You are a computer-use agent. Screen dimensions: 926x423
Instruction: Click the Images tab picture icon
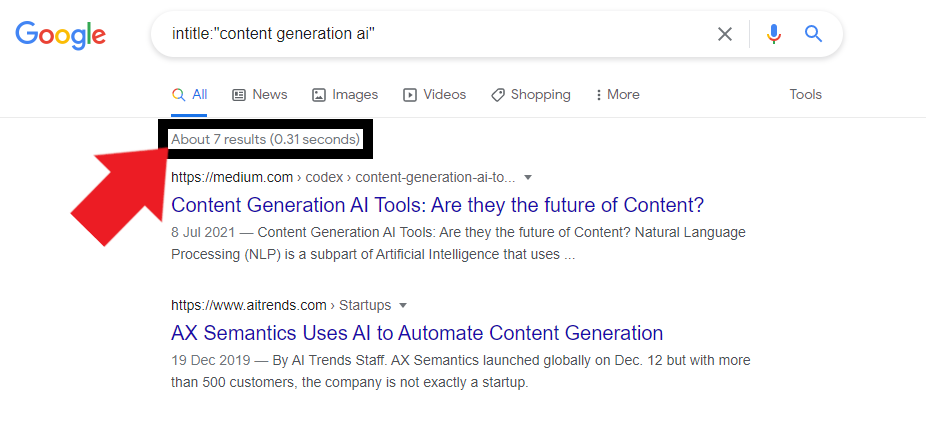click(319, 95)
